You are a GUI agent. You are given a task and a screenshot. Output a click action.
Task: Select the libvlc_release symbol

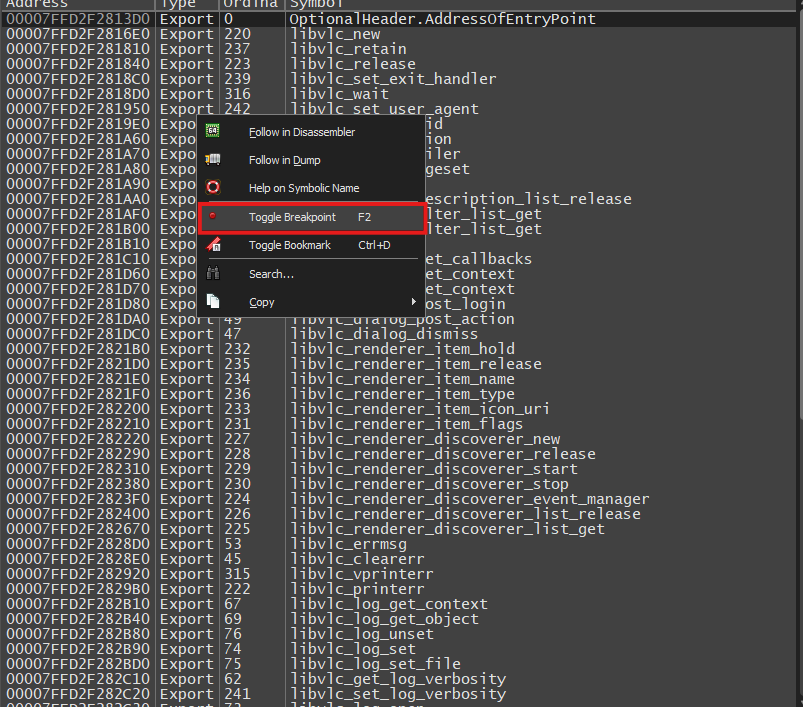tap(353, 64)
